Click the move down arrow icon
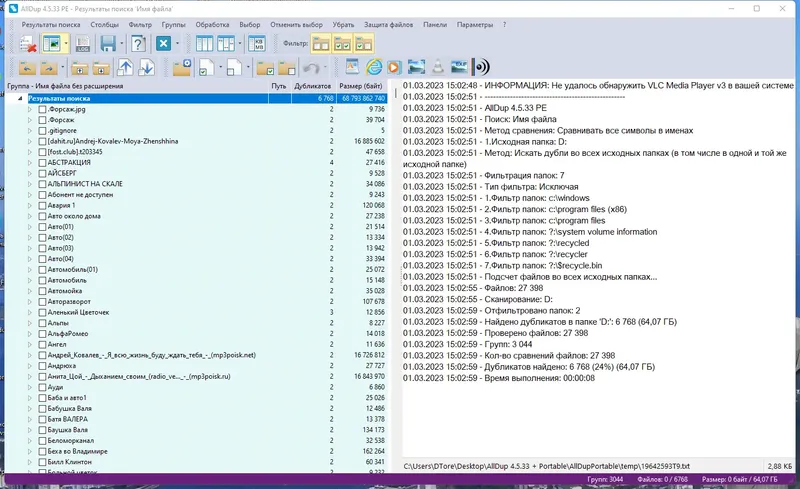Viewport: 800px width, 489px height. point(146,67)
